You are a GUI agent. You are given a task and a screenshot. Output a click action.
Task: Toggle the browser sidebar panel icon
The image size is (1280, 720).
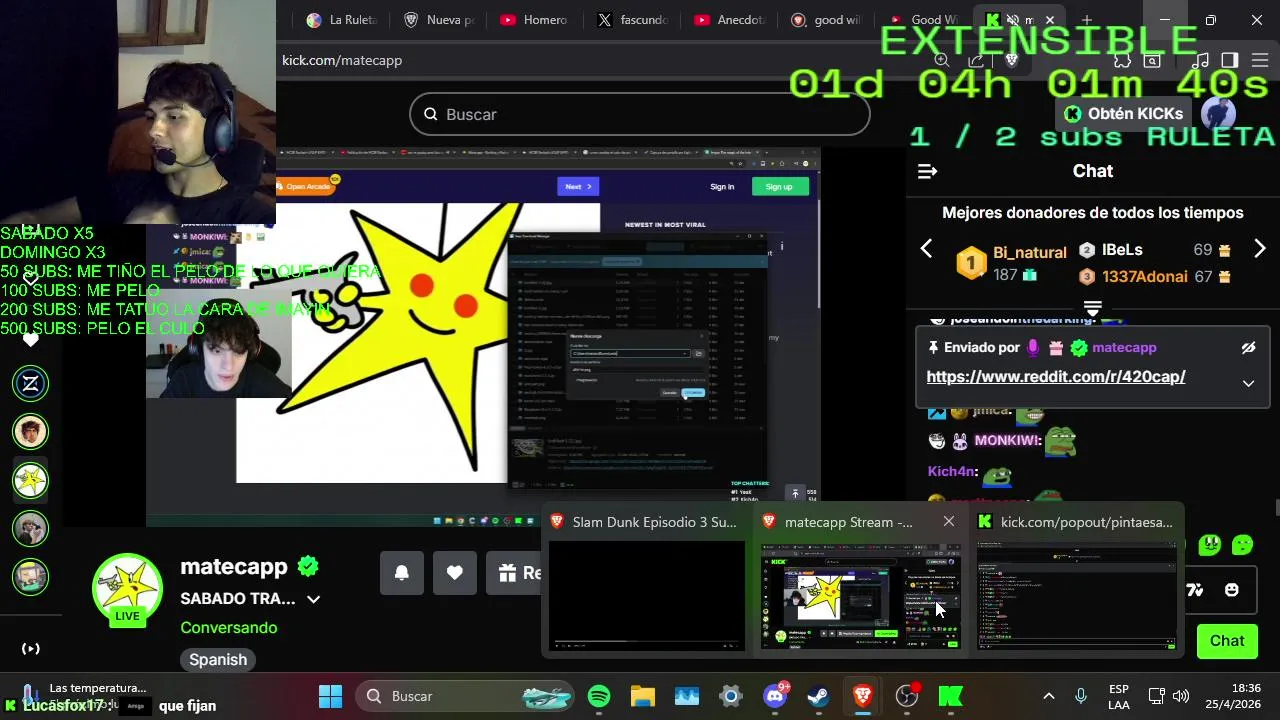1230,60
